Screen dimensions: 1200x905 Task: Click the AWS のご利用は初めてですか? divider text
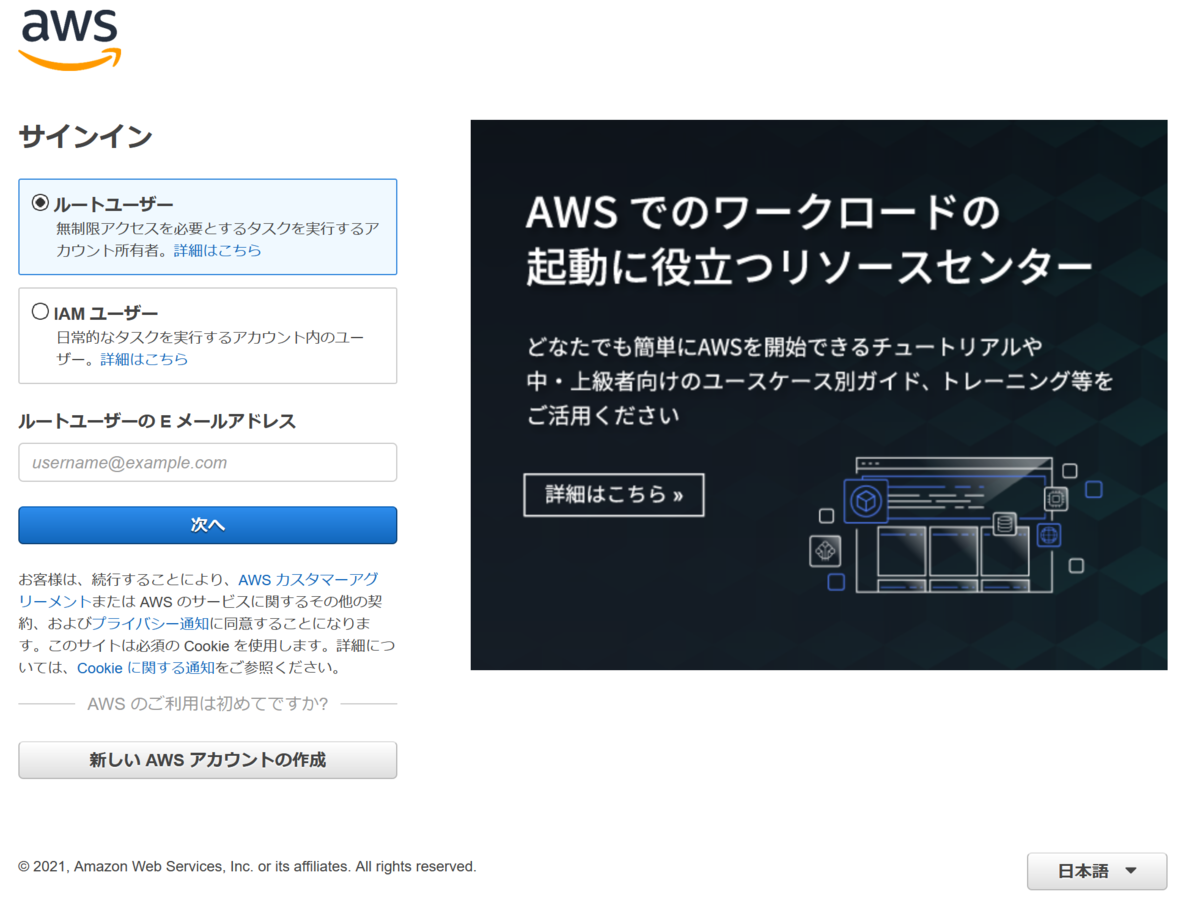click(x=207, y=703)
